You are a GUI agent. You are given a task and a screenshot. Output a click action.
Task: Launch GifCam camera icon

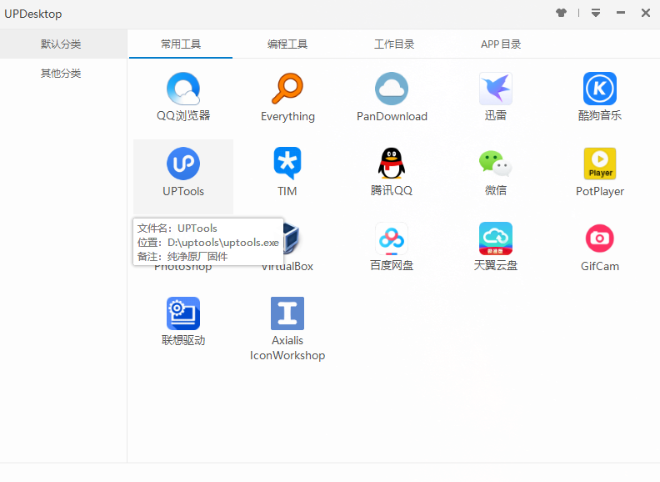pyautogui.click(x=600, y=238)
